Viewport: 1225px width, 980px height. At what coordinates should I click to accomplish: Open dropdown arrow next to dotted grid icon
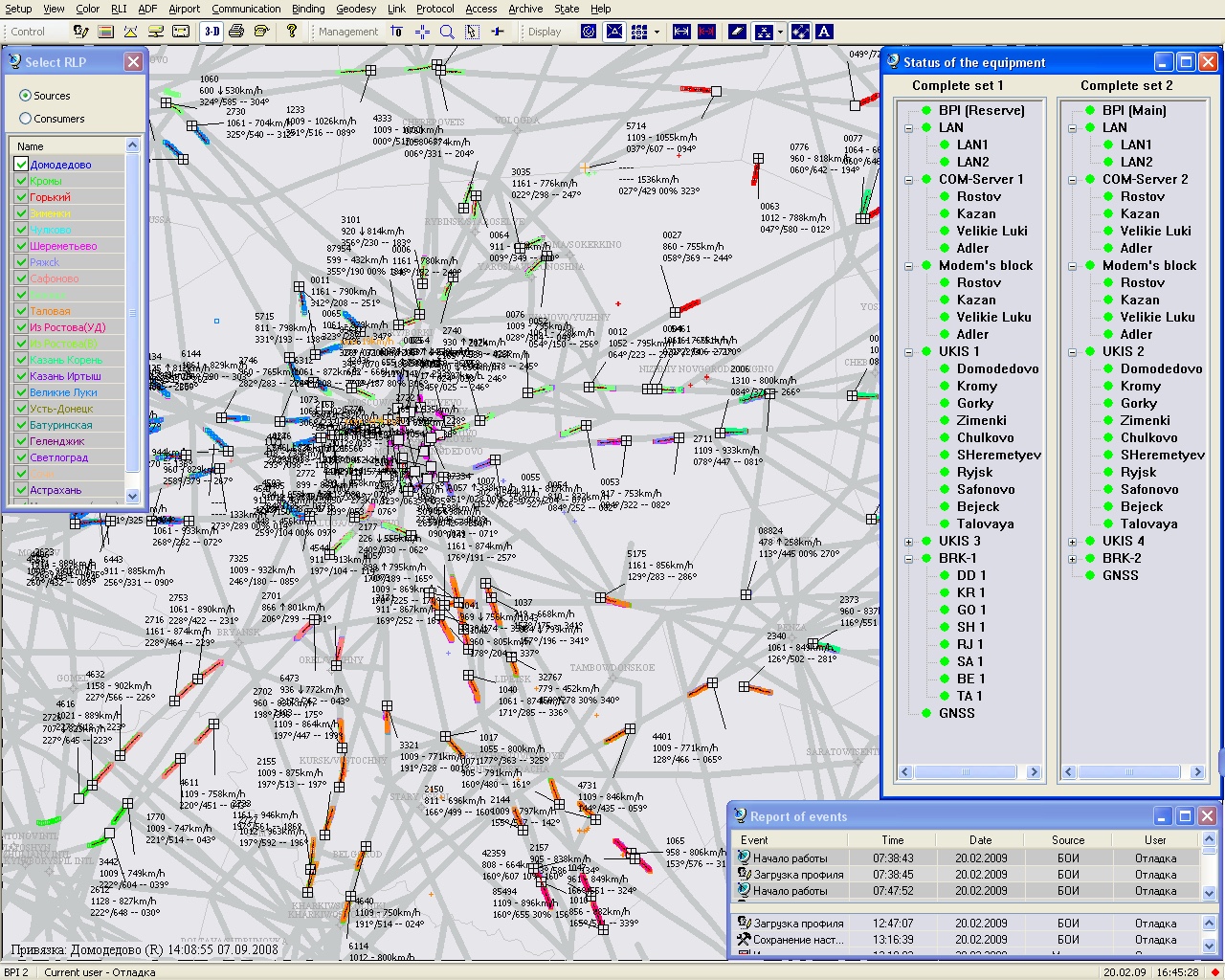coord(657,32)
